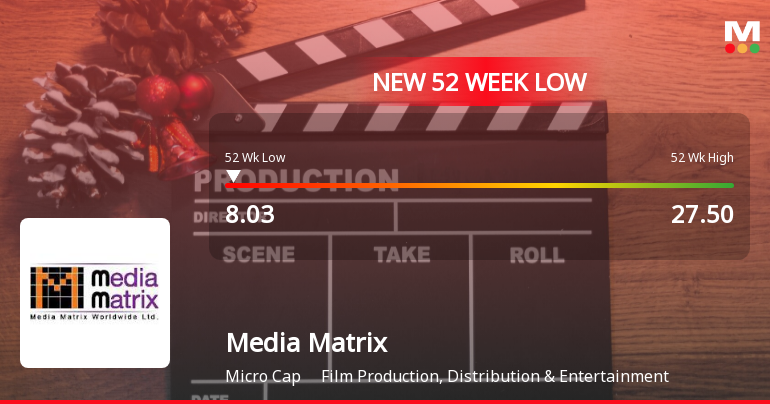This screenshot has width=770, height=404.
Task: Click the Media Matrix company name
Action: point(307,343)
